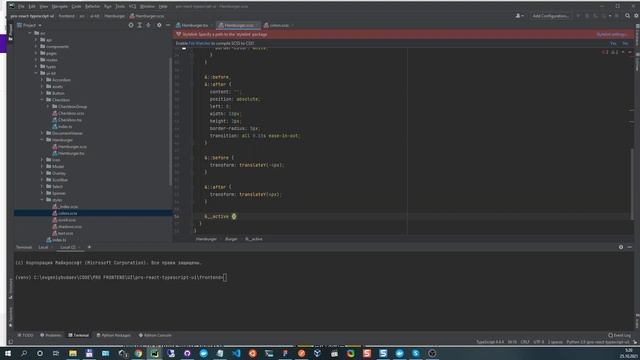Click the editor vertical scrollbar
640x360 pixels.
click(x=632, y=184)
